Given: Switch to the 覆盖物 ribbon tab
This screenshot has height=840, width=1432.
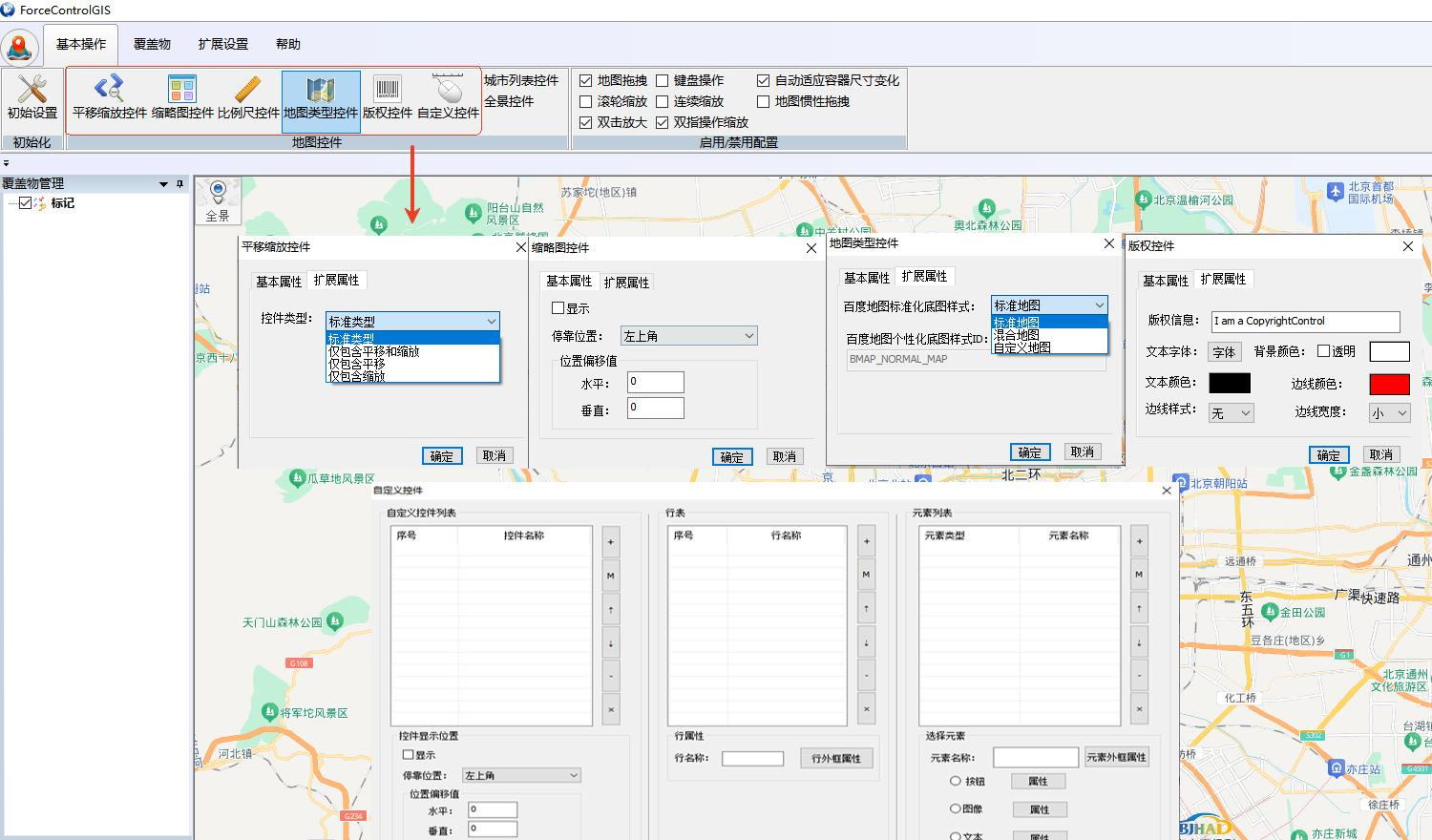Looking at the screenshot, I should [152, 44].
